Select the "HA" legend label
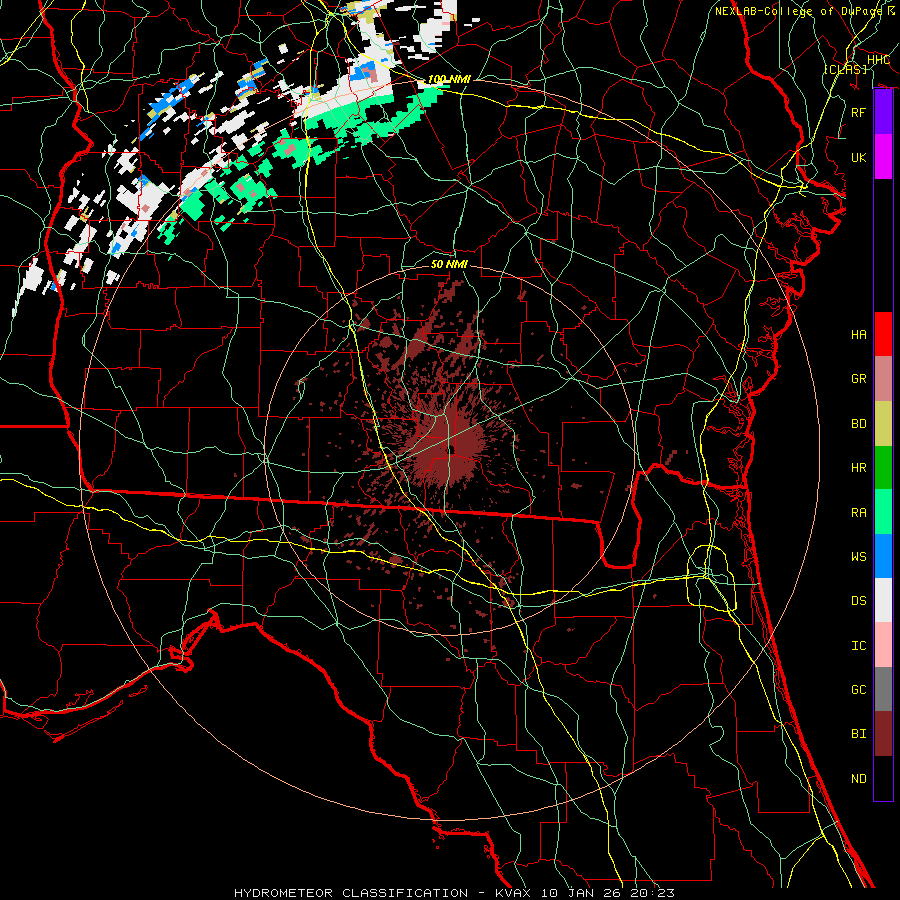900x900 pixels. (x=859, y=335)
